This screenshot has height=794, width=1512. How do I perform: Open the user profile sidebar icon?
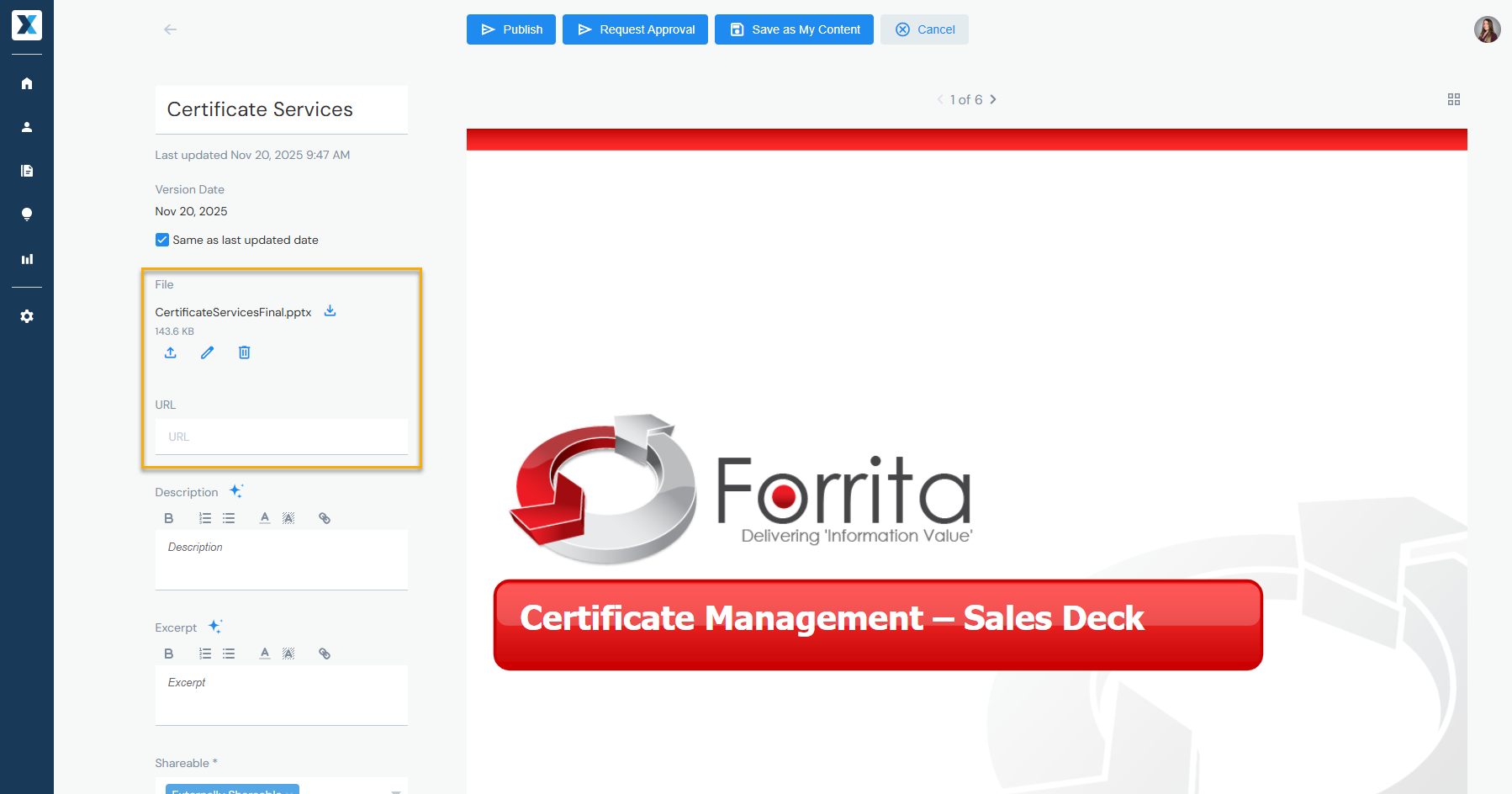pos(27,127)
